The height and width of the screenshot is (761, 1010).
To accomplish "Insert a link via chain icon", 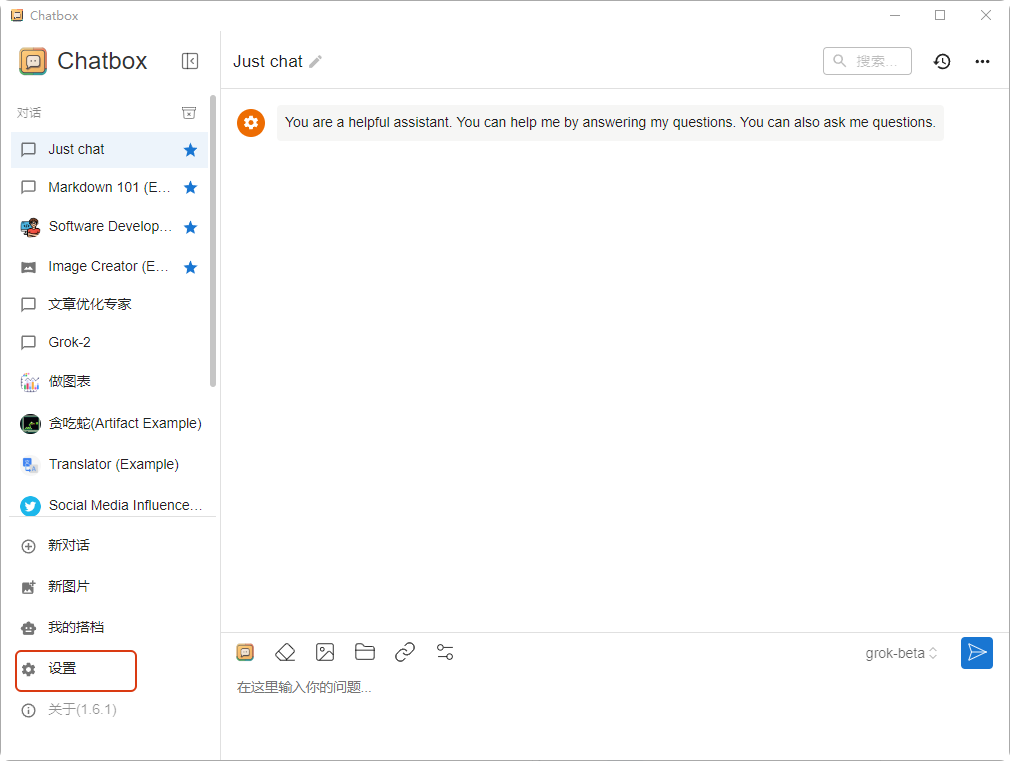I will [x=405, y=652].
